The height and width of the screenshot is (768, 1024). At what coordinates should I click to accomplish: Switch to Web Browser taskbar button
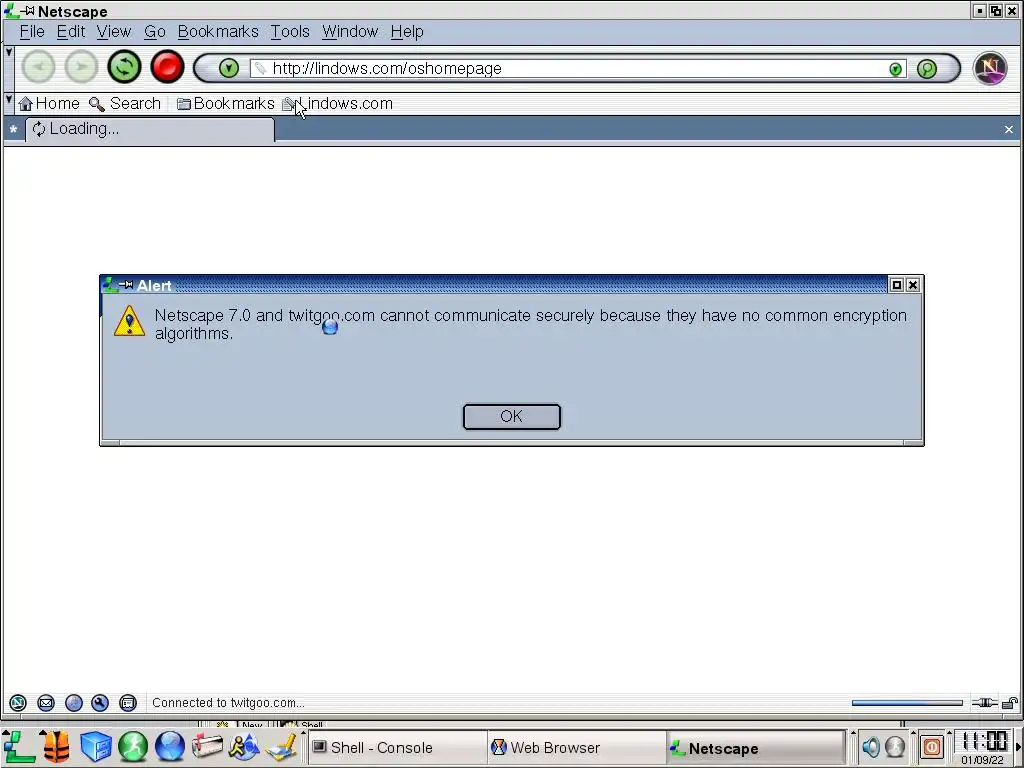(576, 748)
